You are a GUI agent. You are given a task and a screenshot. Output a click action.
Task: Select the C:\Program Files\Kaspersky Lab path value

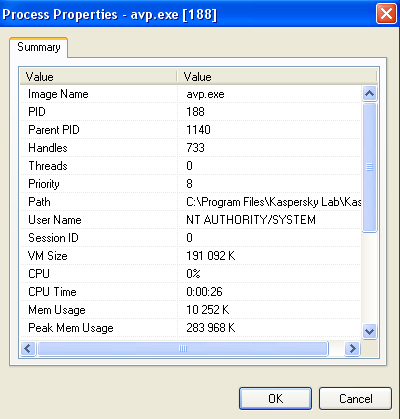point(273,202)
